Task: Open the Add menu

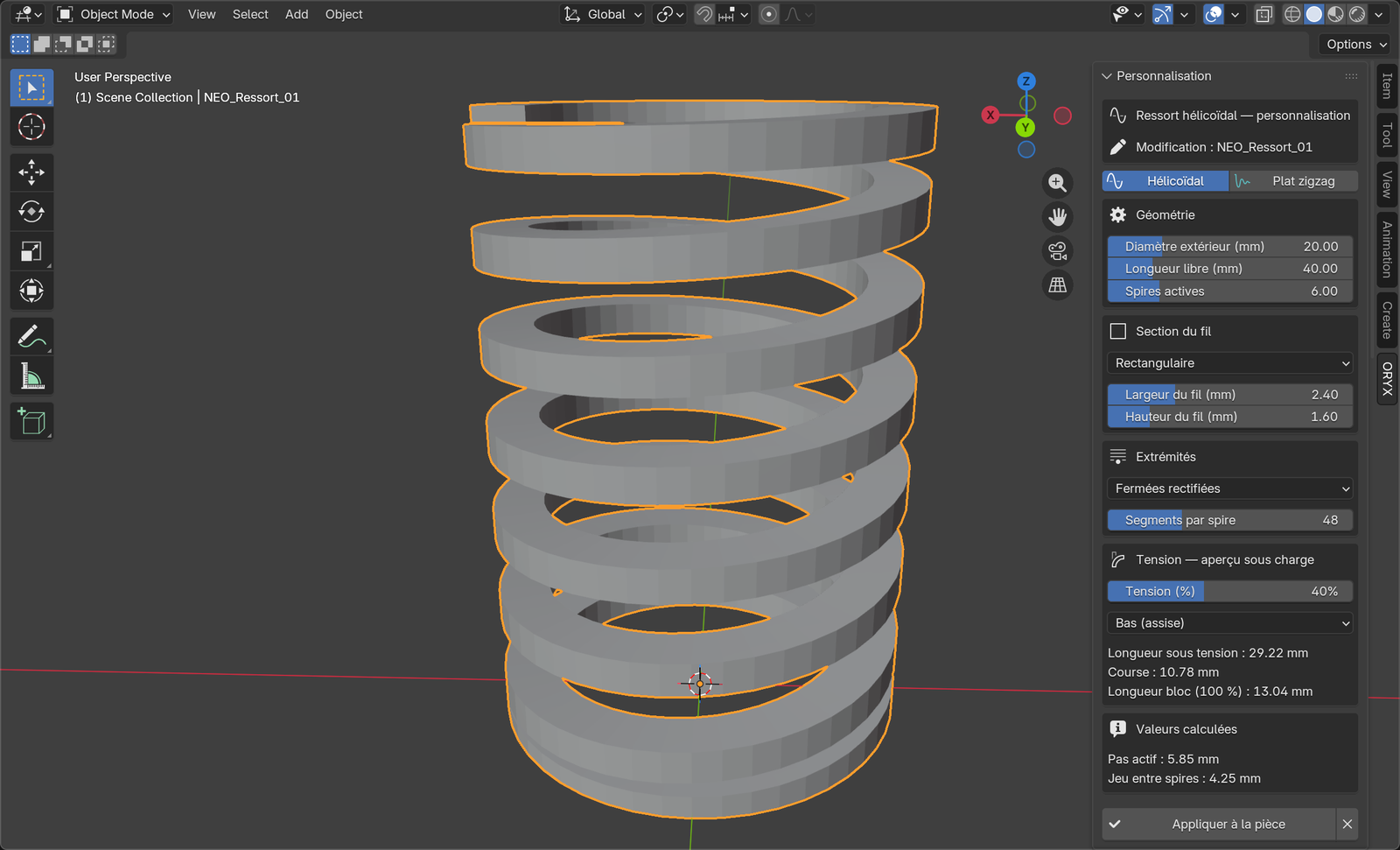Action: point(297,14)
